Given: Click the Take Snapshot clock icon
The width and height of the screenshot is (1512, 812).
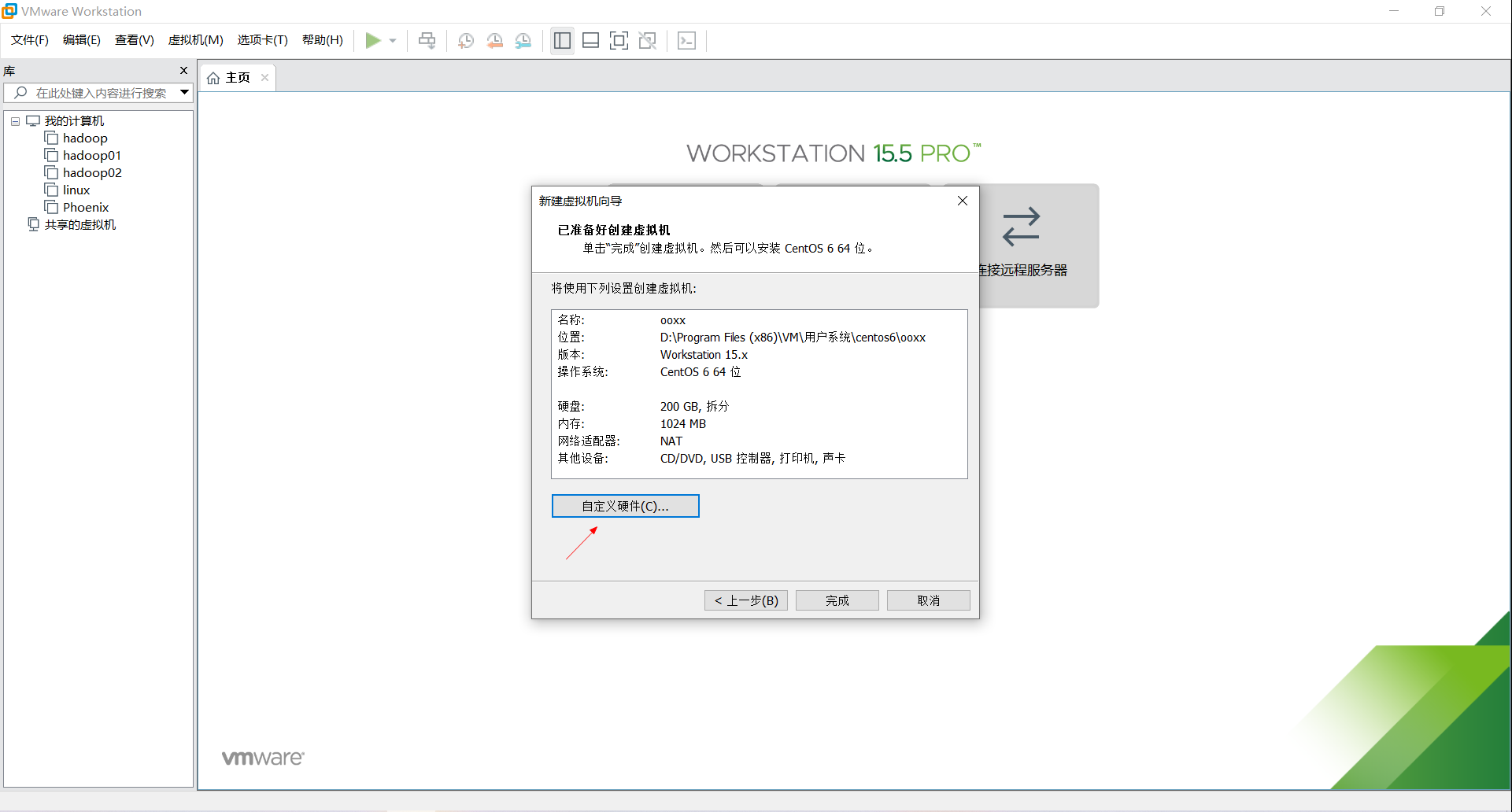Looking at the screenshot, I should [x=466, y=41].
